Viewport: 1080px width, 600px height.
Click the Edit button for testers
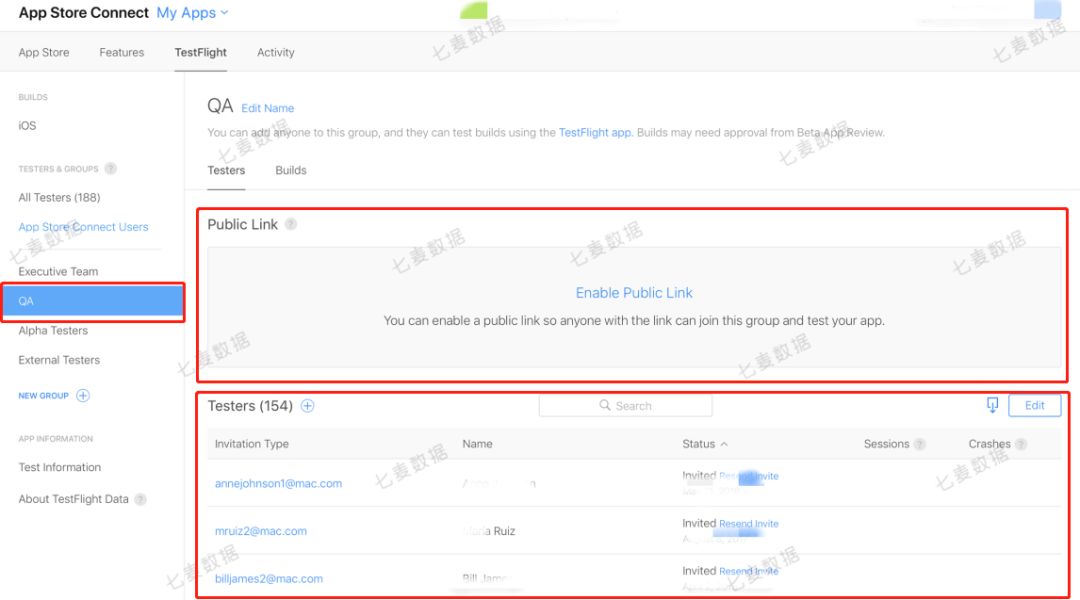coord(1035,405)
